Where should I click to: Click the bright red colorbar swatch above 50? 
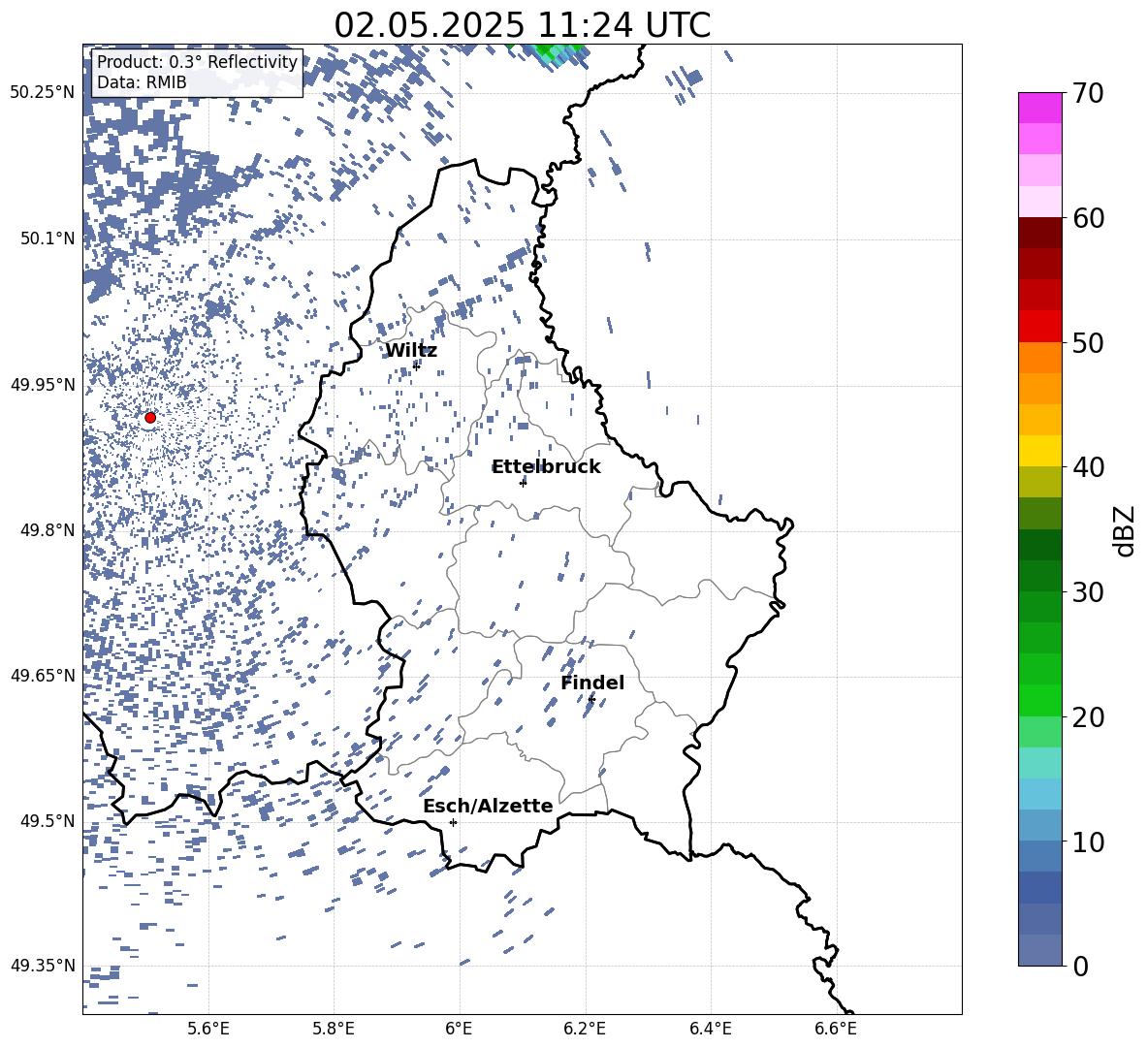(1040, 327)
